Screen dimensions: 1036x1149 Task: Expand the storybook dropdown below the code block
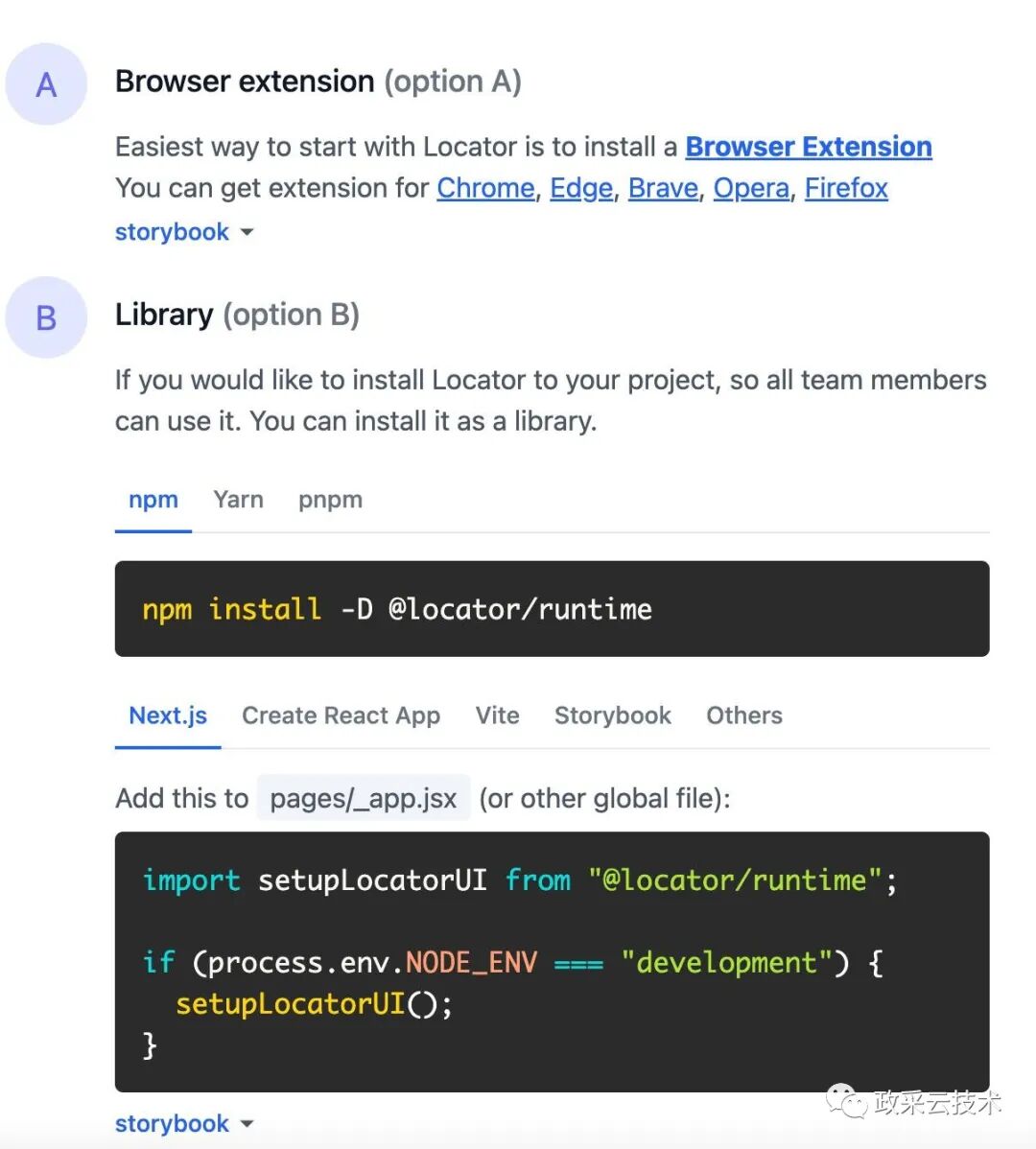[x=184, y=1123]
